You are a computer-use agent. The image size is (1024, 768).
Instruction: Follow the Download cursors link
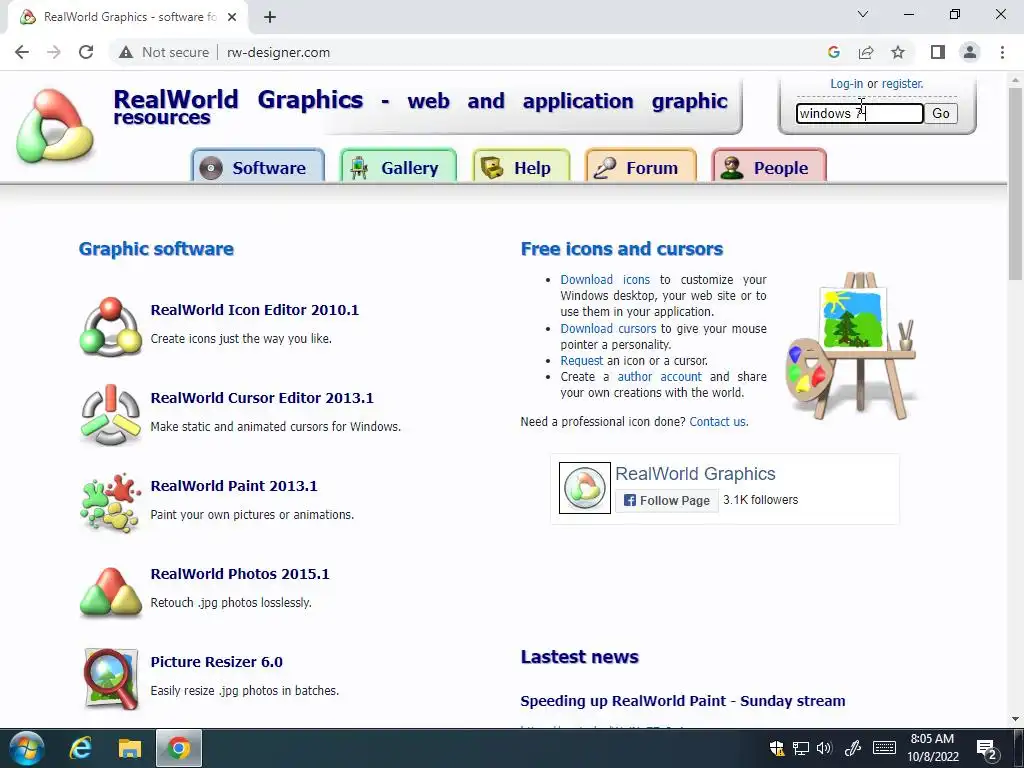[608, 328]
